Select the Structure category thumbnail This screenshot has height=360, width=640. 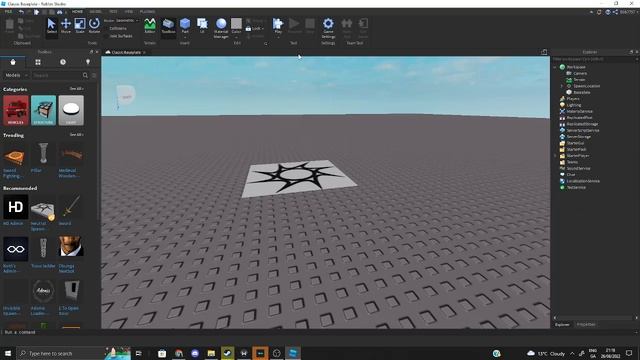point(43,110)
